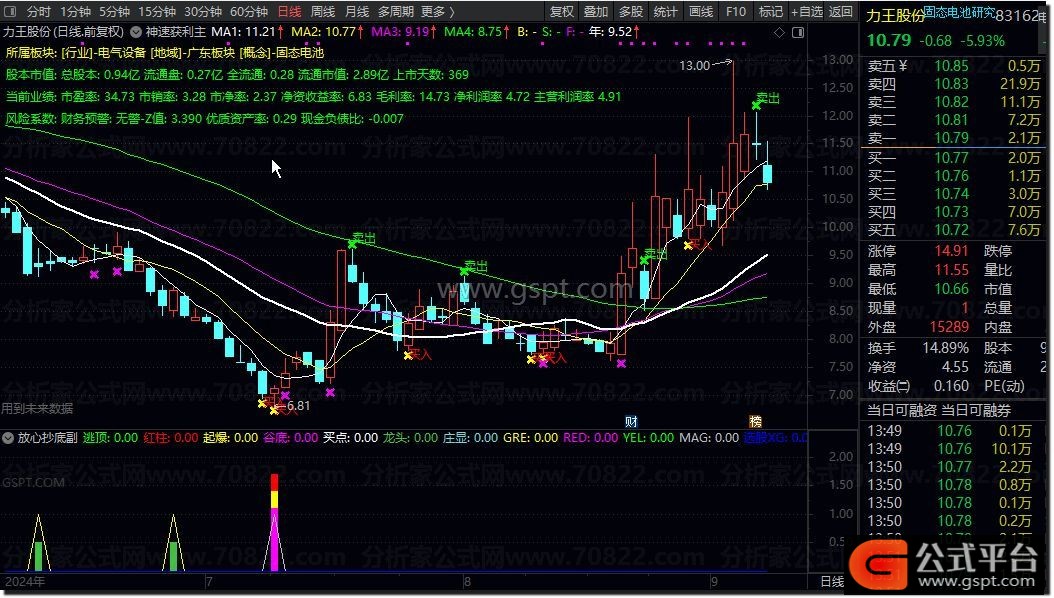Open the 多周期 multi-period view
This screenshot has width=1054, height=598.
pyautogui.click(x=395, y=11)
